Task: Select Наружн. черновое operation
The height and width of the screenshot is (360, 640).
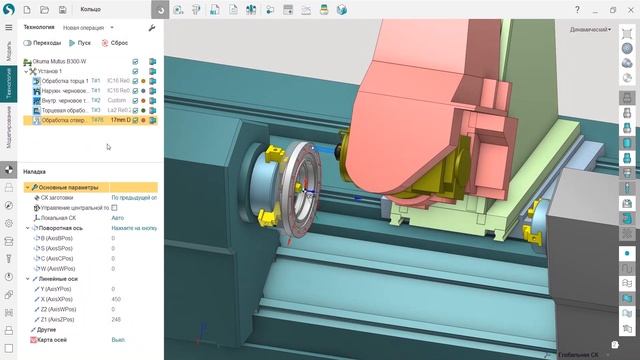Action: [x=64, y=91]
